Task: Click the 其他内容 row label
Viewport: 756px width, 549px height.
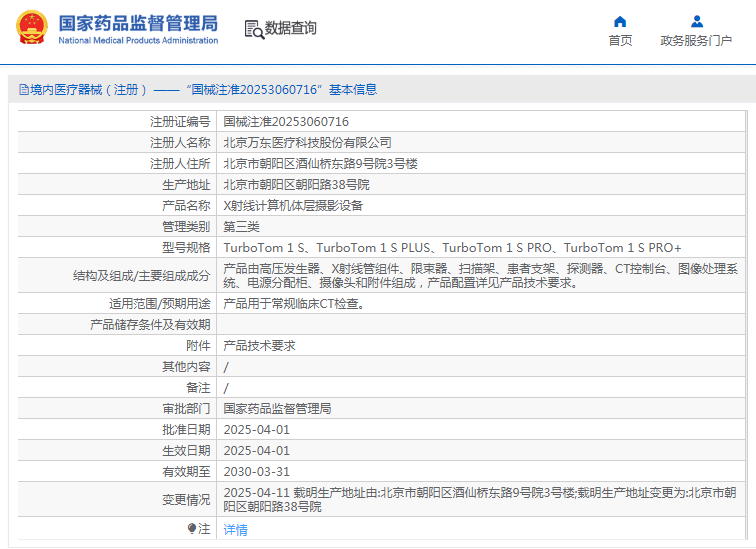Action: click(186, 367)
